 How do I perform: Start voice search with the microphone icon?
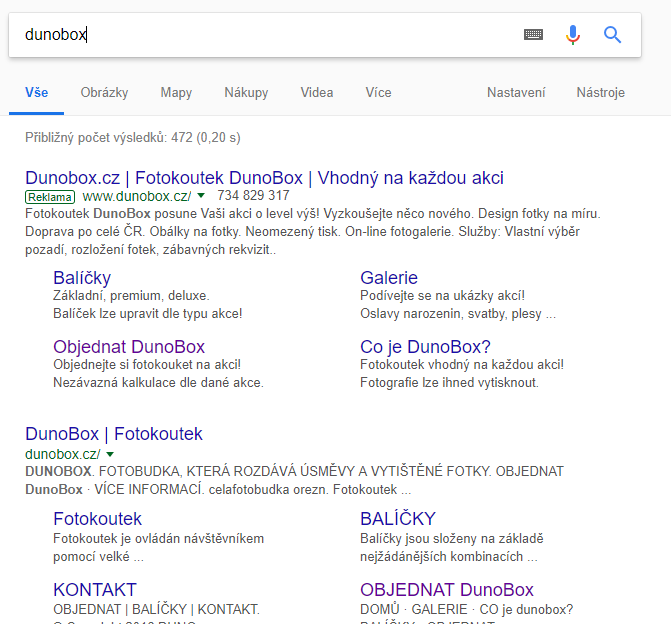pos(573,35)
